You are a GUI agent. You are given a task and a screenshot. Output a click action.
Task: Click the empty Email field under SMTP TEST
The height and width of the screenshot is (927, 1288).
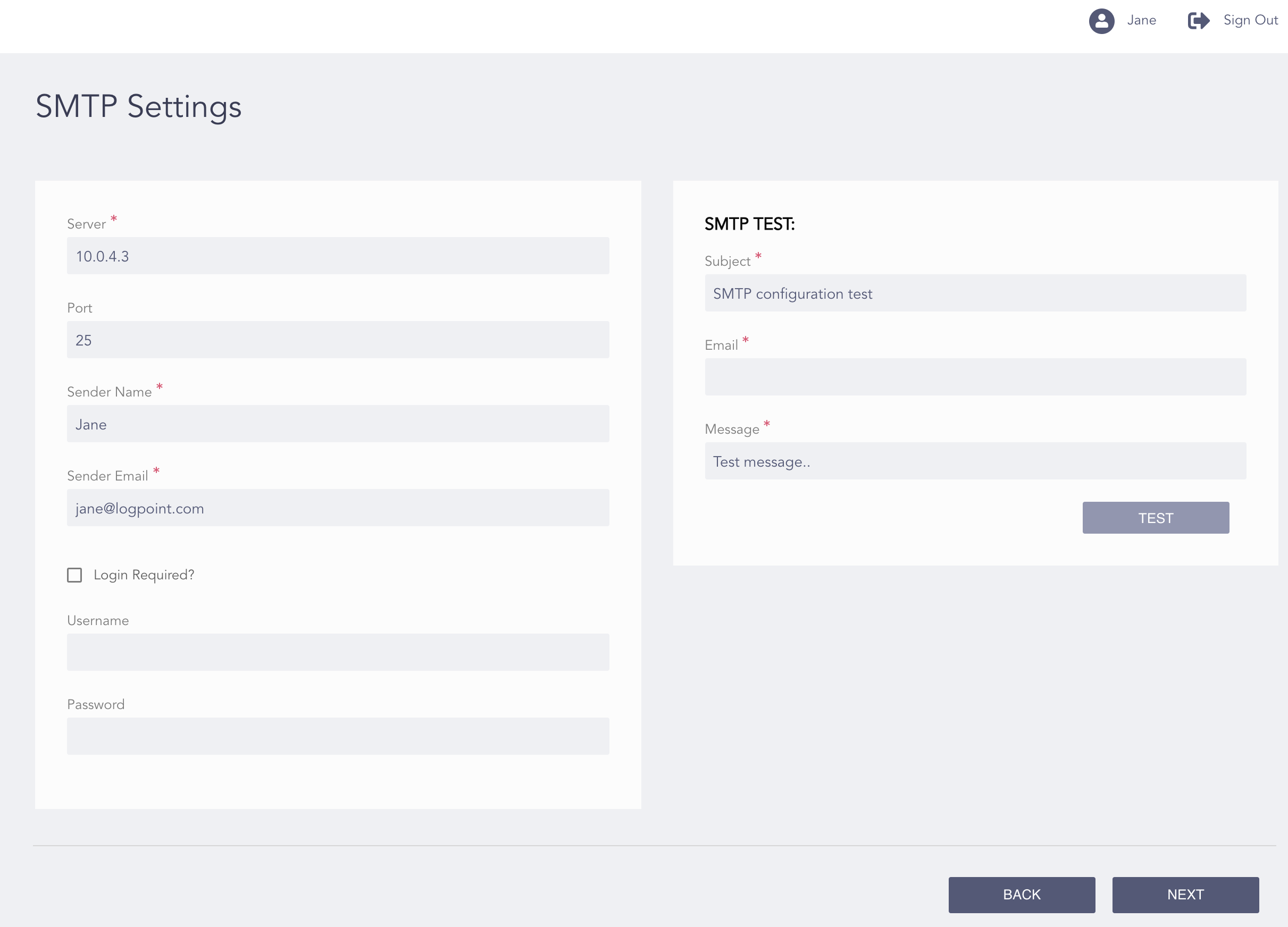[975, 377]
